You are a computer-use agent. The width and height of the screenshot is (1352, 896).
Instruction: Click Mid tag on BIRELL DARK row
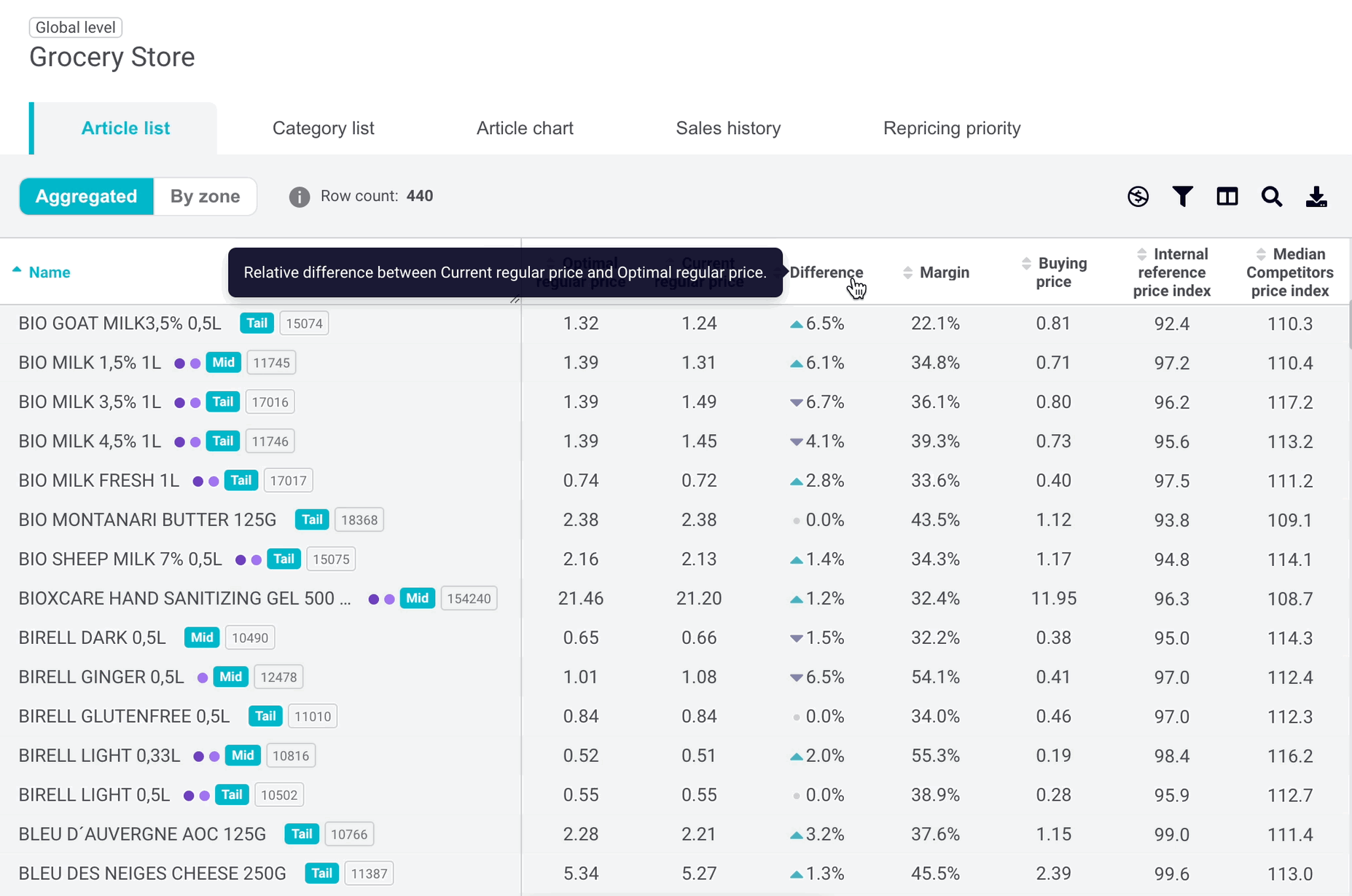coord(202,638)
